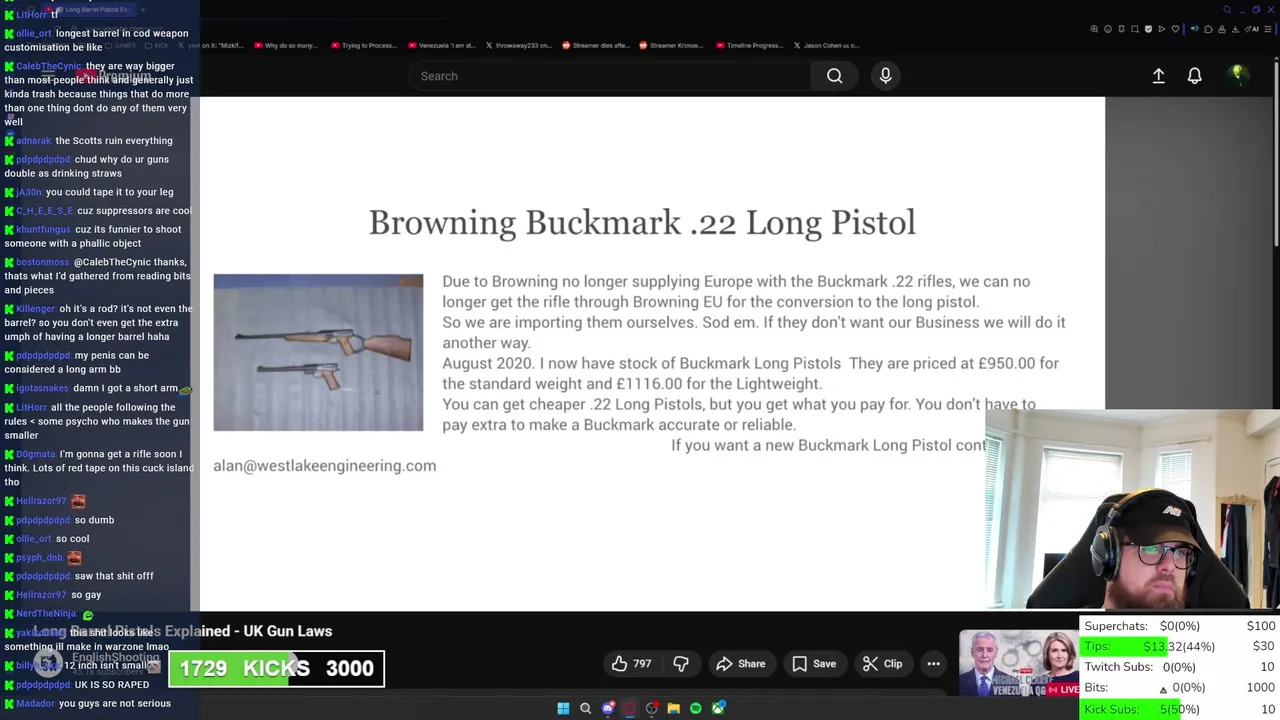The height and width of the screenshot is (720, 1280).
Task: Switch to 'Timeline Progress...' browser tab
Action: [749, 45]
